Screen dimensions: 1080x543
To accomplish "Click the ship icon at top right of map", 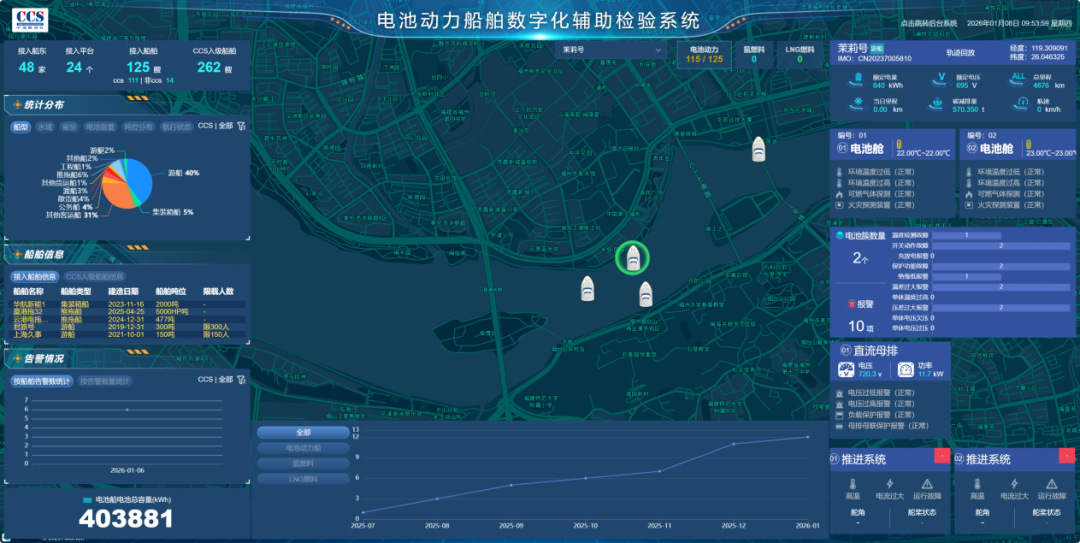I will point(759,149).
